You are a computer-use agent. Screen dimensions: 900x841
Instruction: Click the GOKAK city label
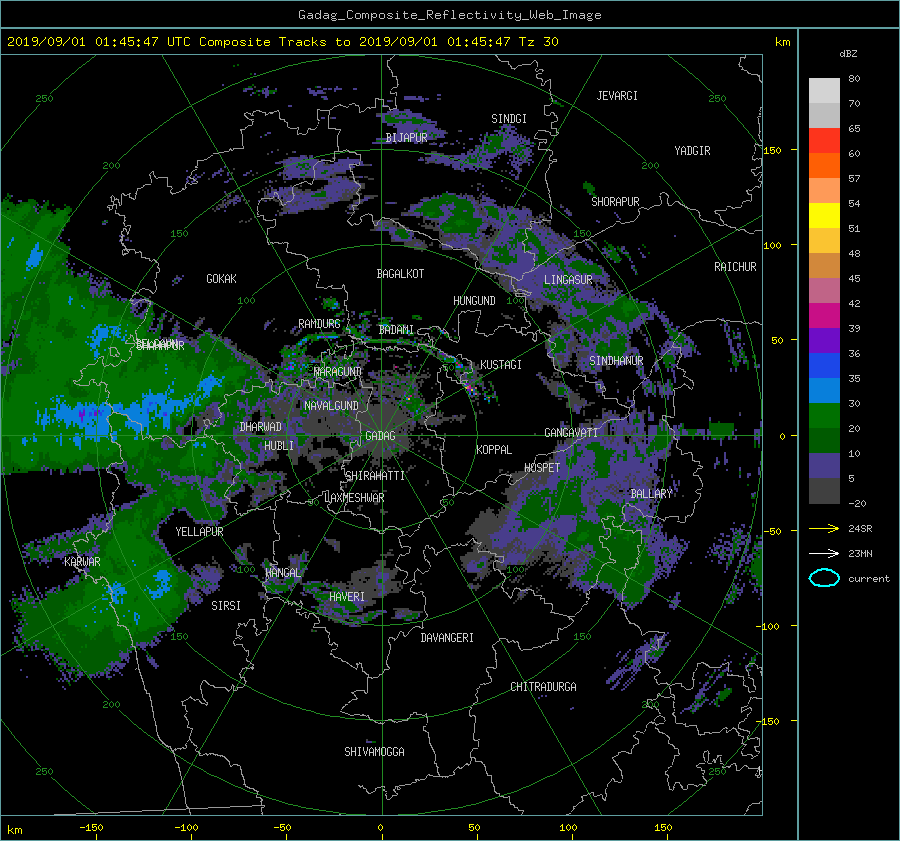tap(221, 279)
